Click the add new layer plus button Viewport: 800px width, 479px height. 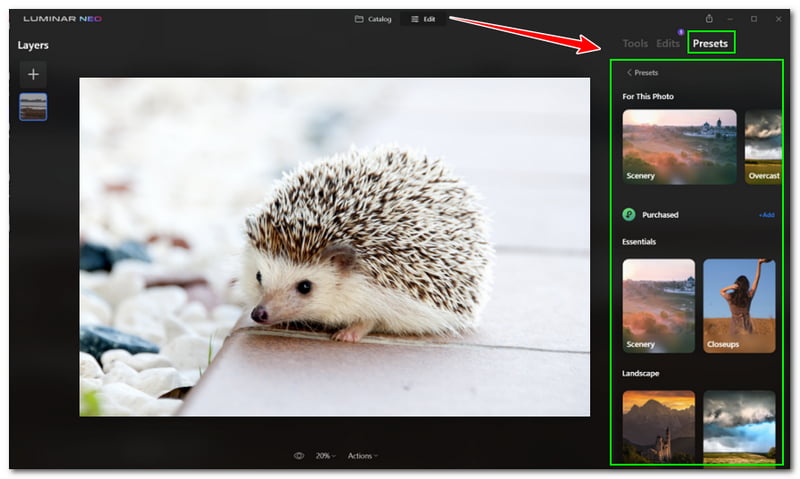coord(33,74)
